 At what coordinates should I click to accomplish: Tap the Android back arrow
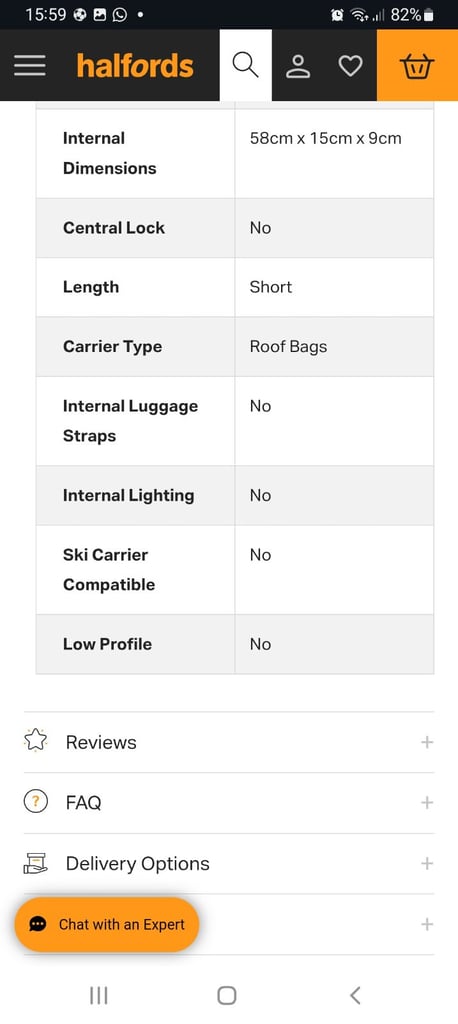355,995
